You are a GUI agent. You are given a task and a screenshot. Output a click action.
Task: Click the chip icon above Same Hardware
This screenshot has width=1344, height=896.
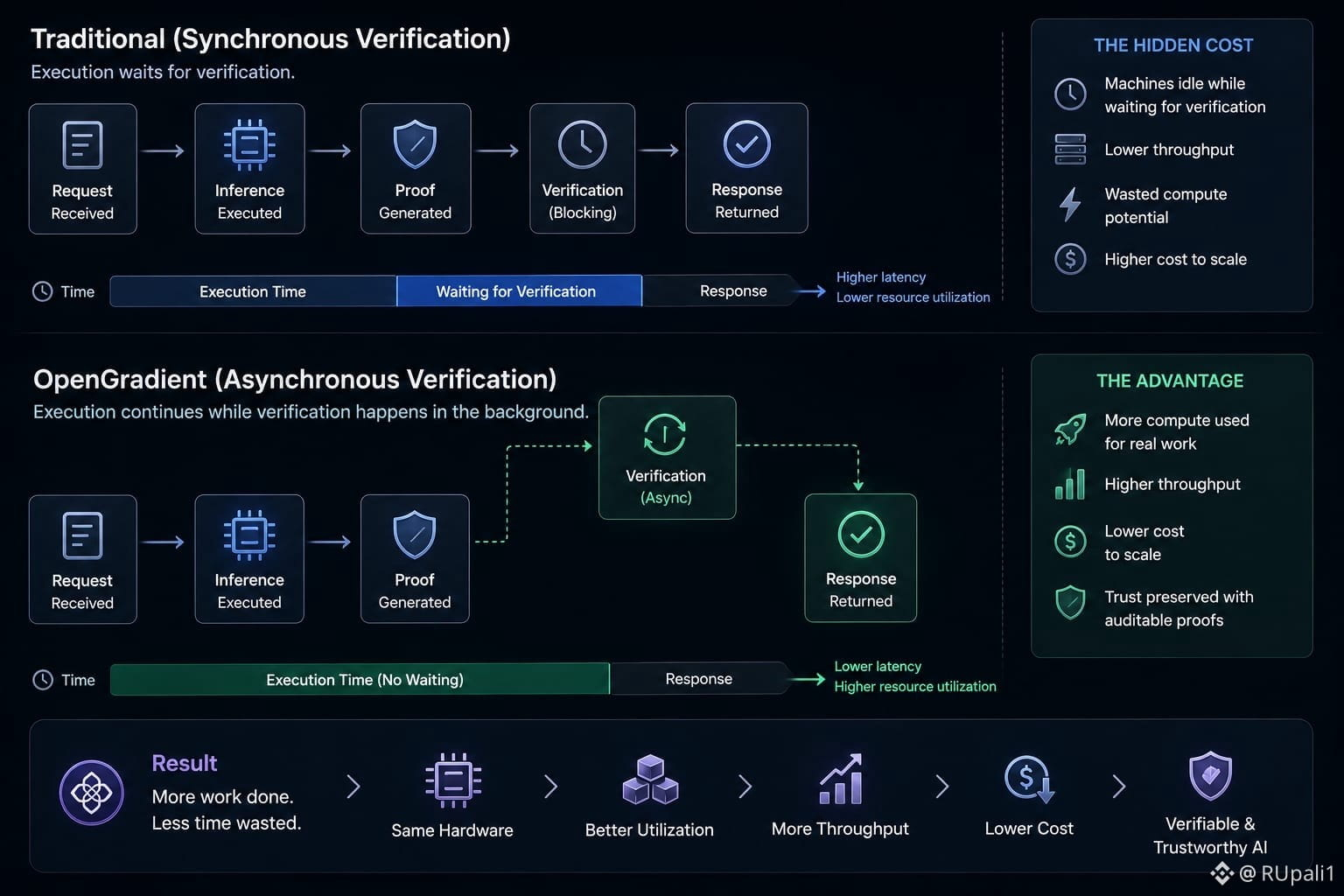pos(452,780)
